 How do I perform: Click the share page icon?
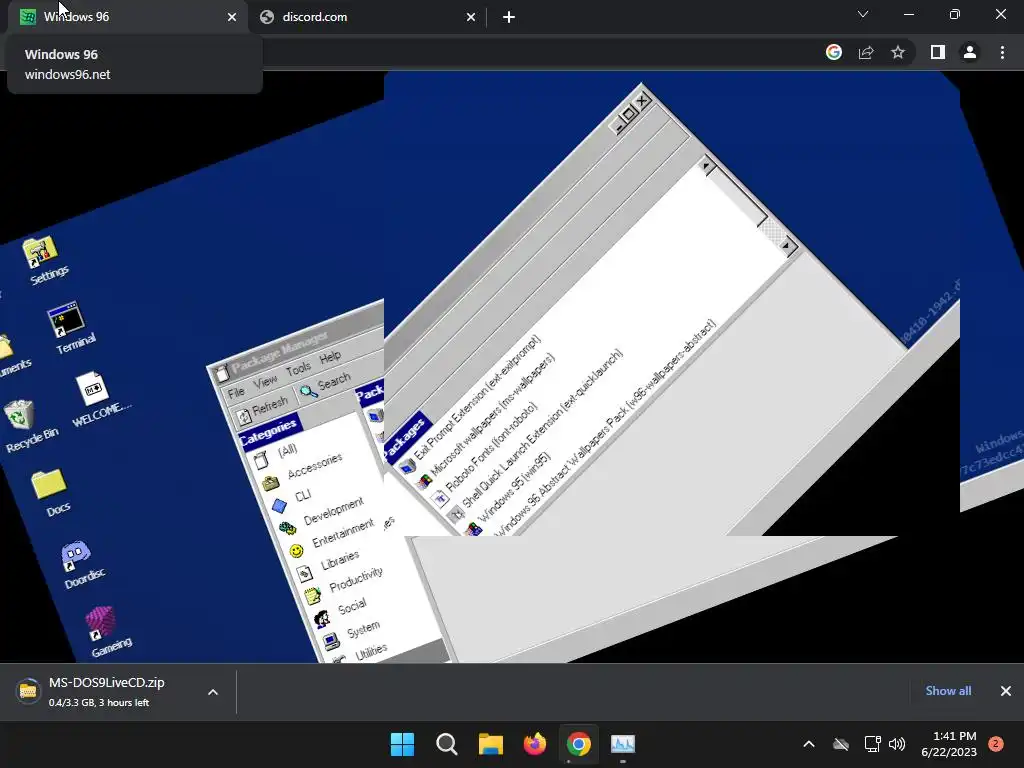click(x=866, y=52)
